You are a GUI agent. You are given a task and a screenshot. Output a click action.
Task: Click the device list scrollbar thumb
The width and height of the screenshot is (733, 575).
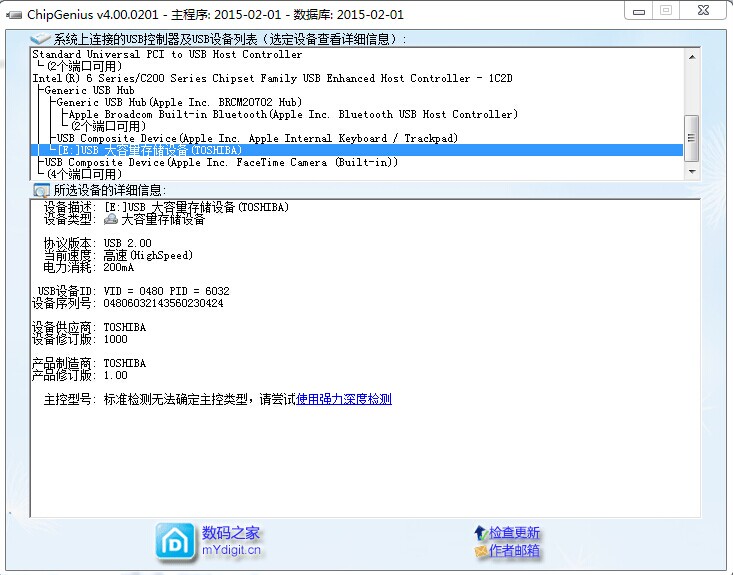click(x=691, y=138)
